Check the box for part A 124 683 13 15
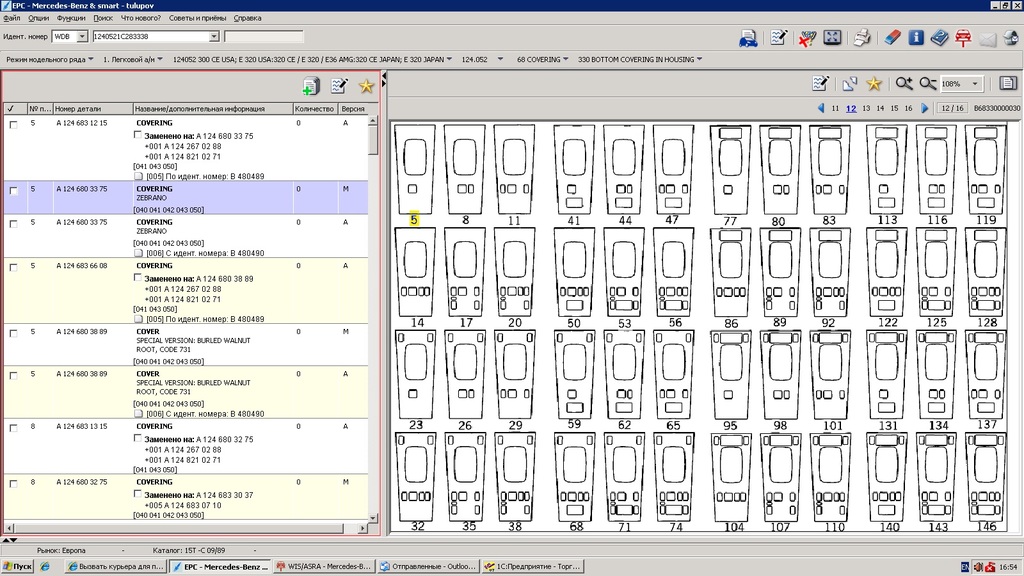Image resolution: width=1024 pixels, height=576 pixels. click(13, 428)
